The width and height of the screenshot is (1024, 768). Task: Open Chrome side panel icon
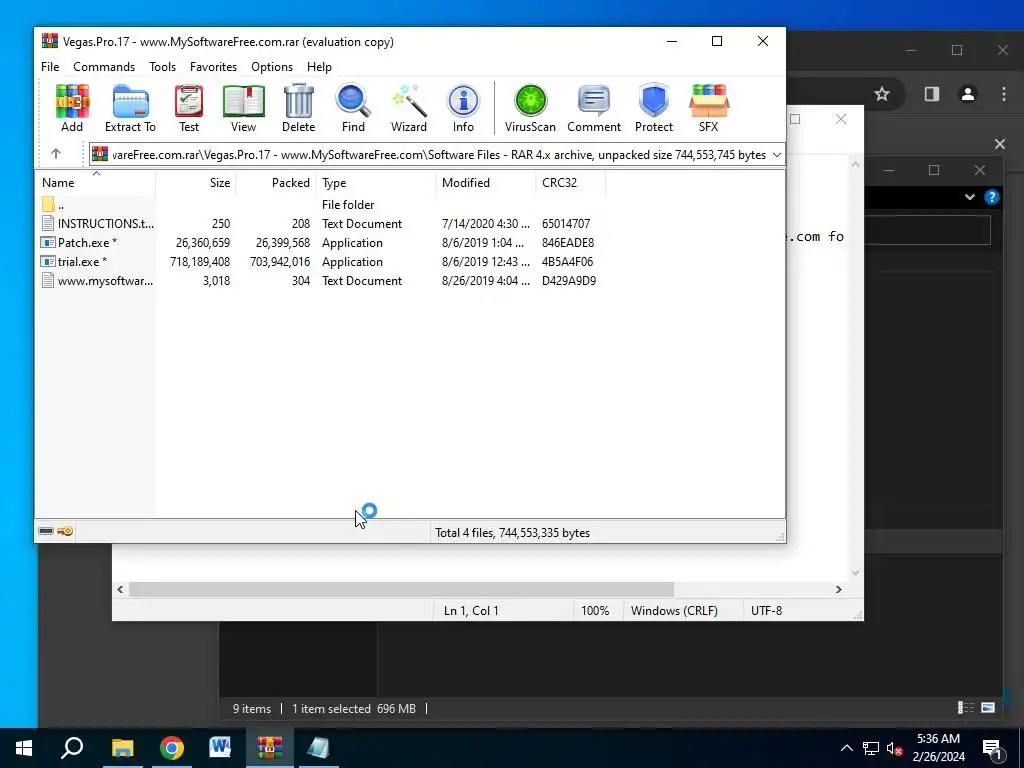coord(932,94)
